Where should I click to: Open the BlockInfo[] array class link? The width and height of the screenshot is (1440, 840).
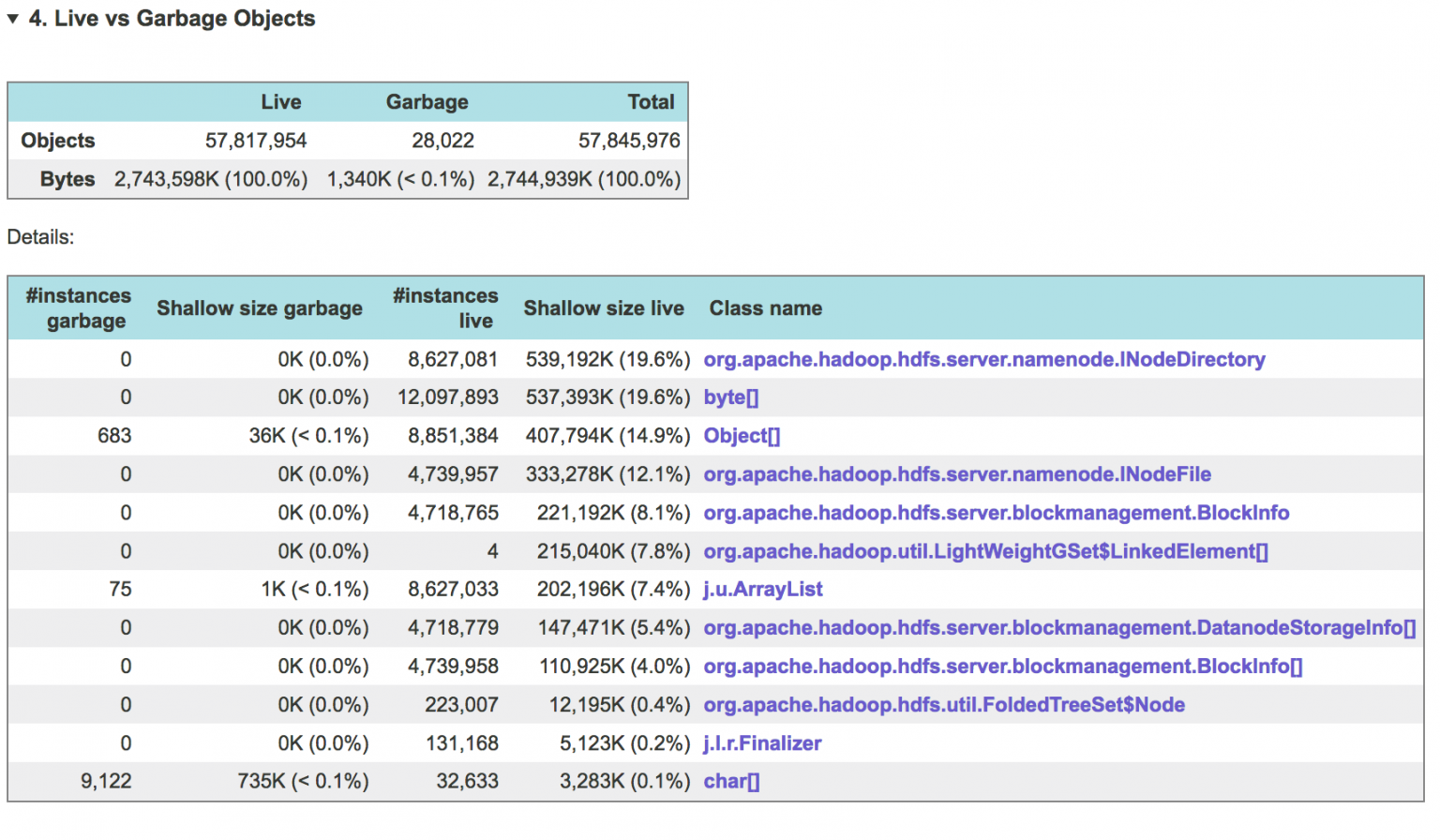pyautogui.click(x=1001, y=666)
